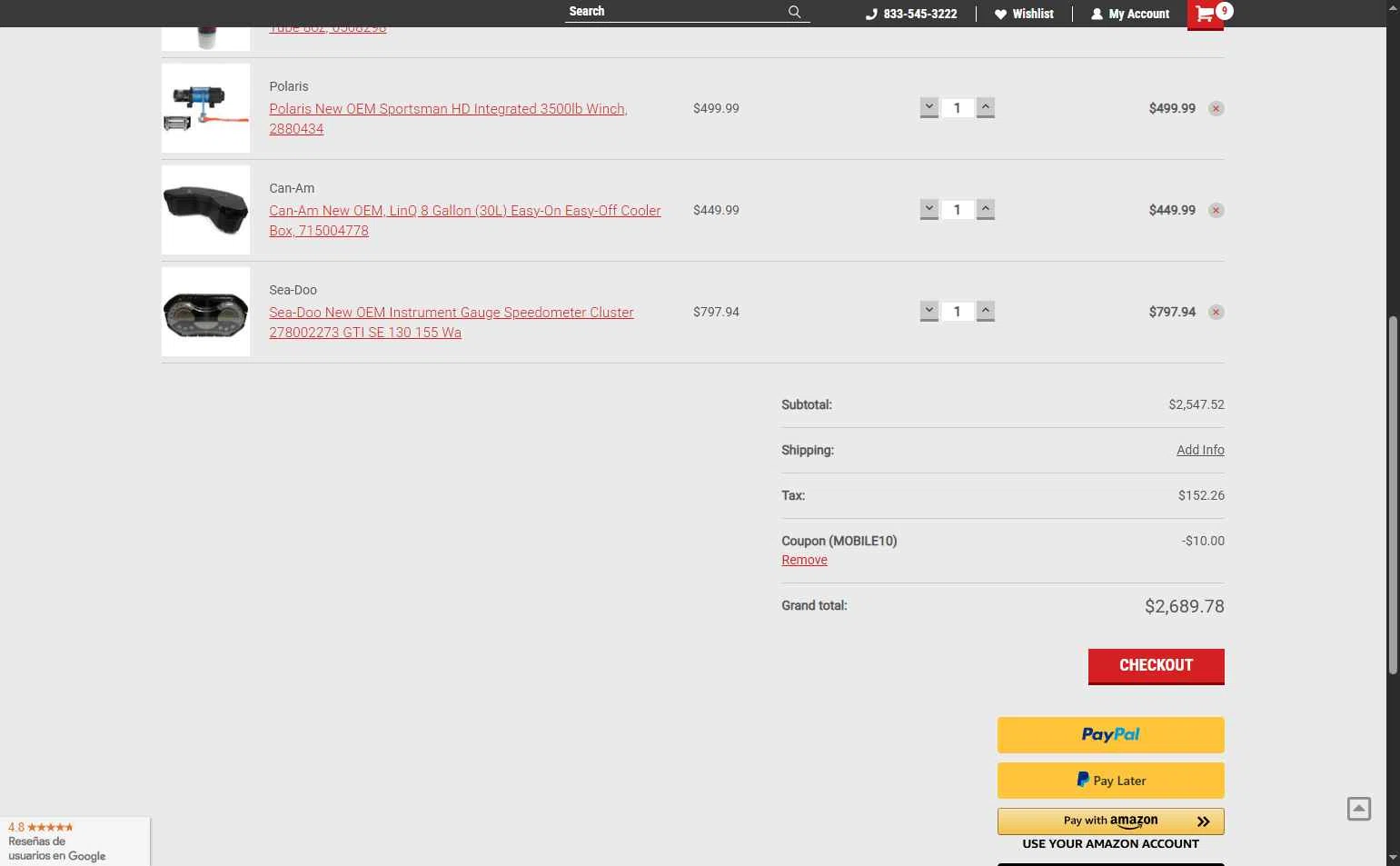Click the page vertical scrollbar

coord(1393,495)
